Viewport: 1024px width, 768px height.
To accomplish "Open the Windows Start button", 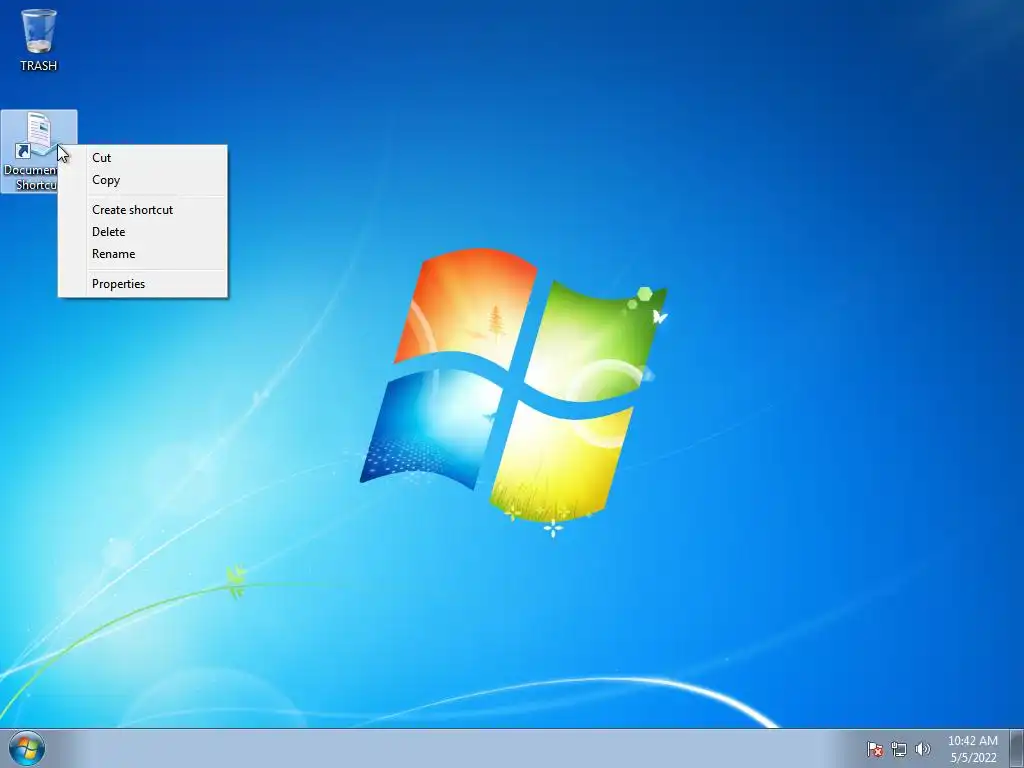I will coord(27,748).
